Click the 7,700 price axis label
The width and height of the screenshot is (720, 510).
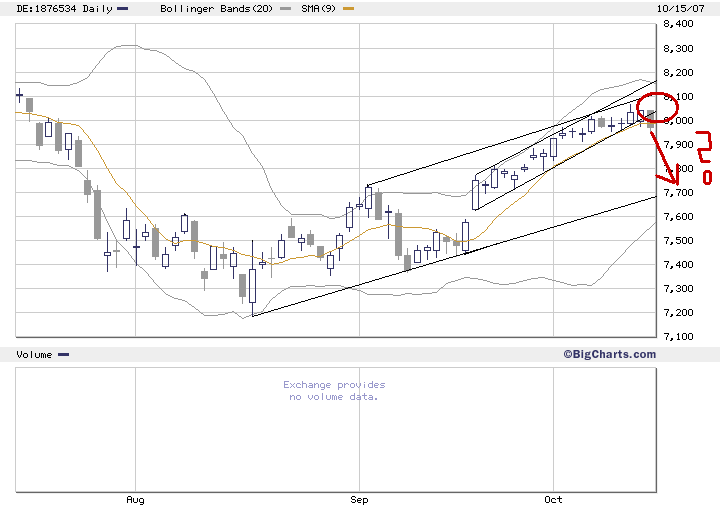coord(678,193)
